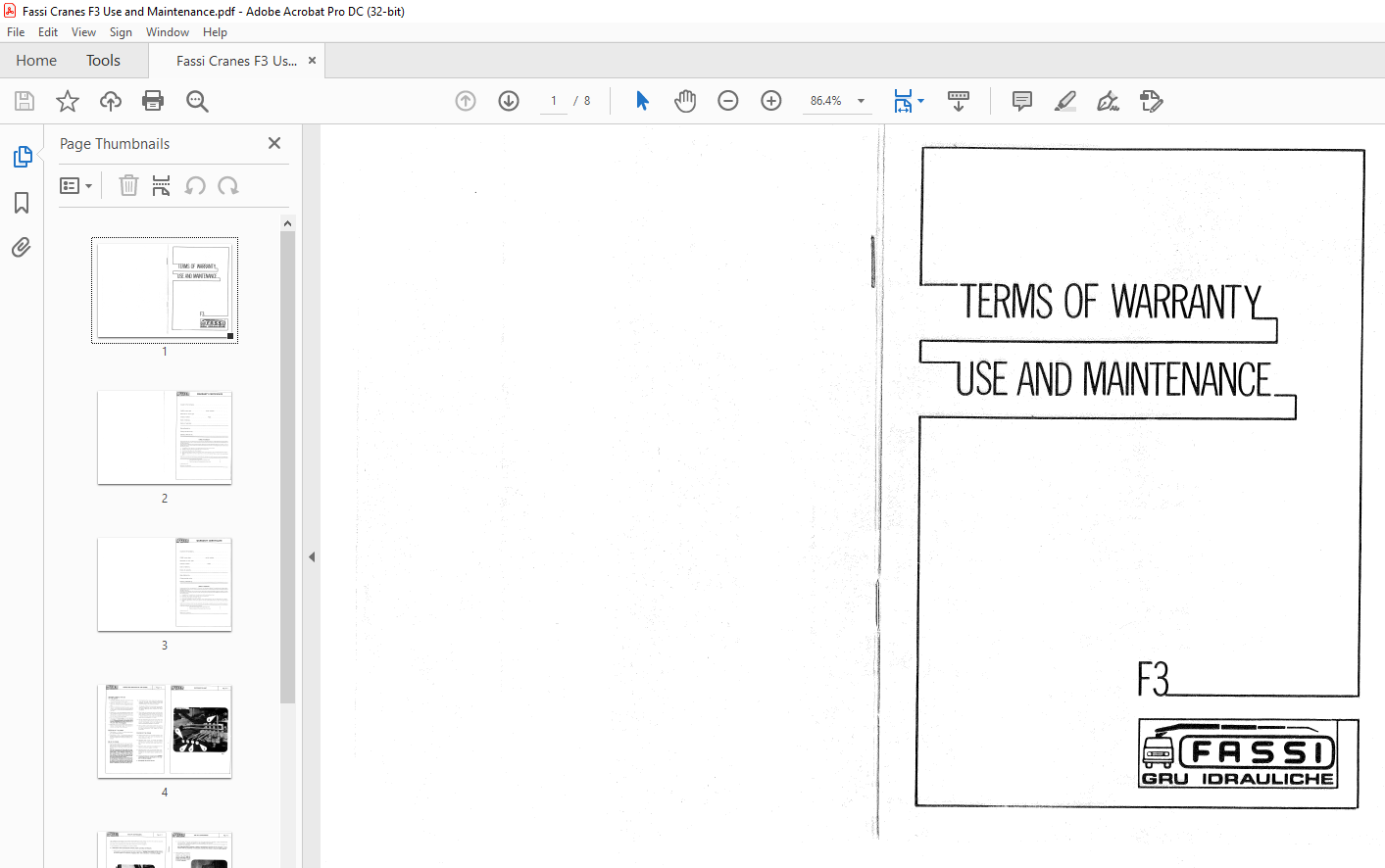Image resolution: width=1385 pixels, height=868 pixels.
Task: Delete selected page with trash icon
Action: coord(128,185)
